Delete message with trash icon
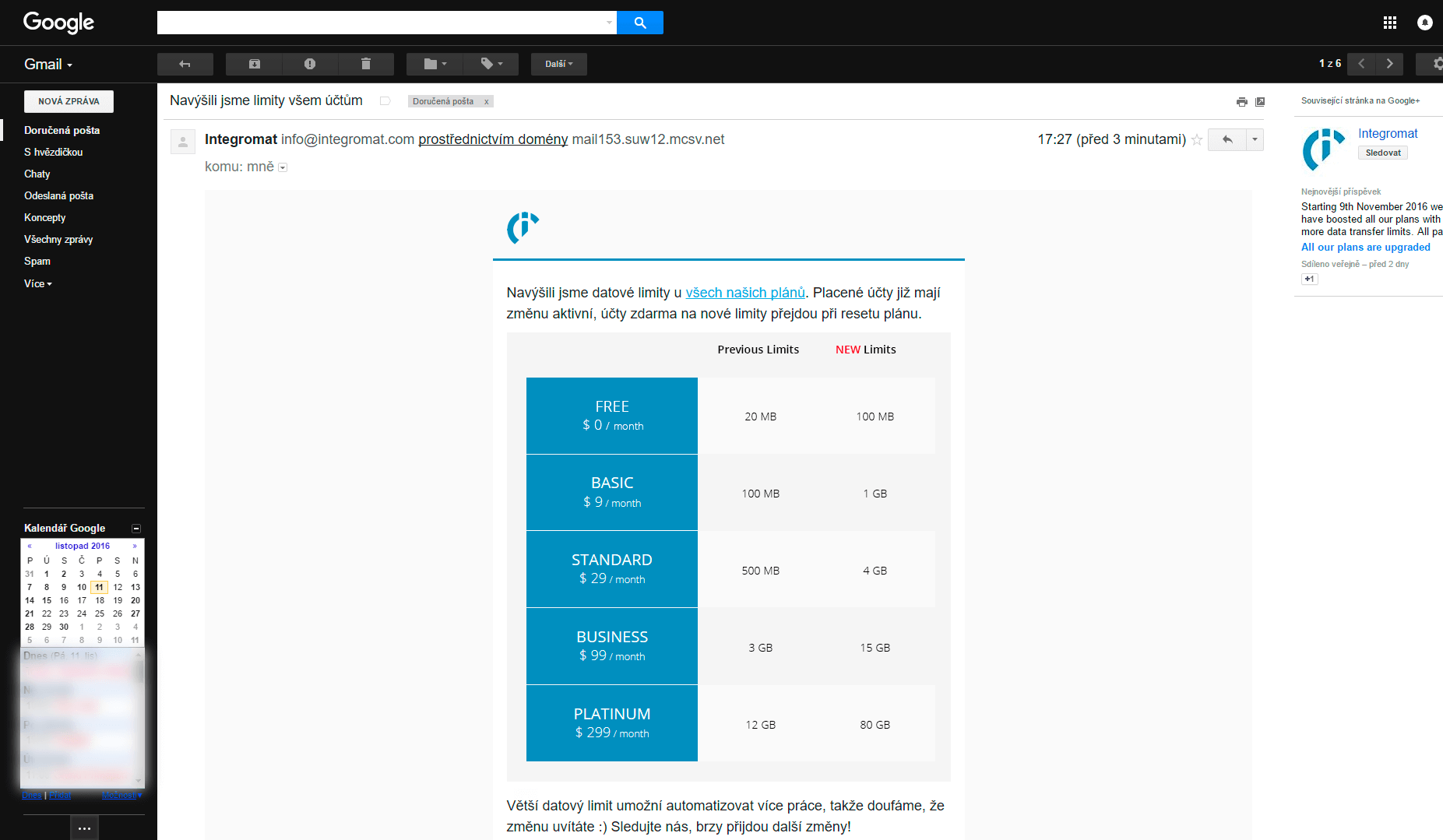Image resolution: width=1443 pixels, height=840 pixels. tap(366, 64)
